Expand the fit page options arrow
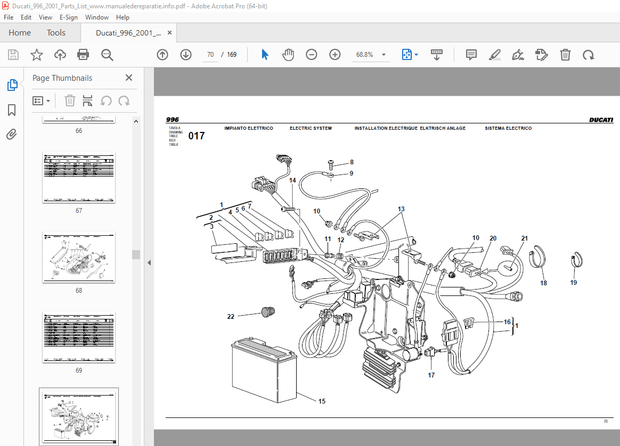The width and height of the screenshot is (620, 446). [x=416, y=55]
